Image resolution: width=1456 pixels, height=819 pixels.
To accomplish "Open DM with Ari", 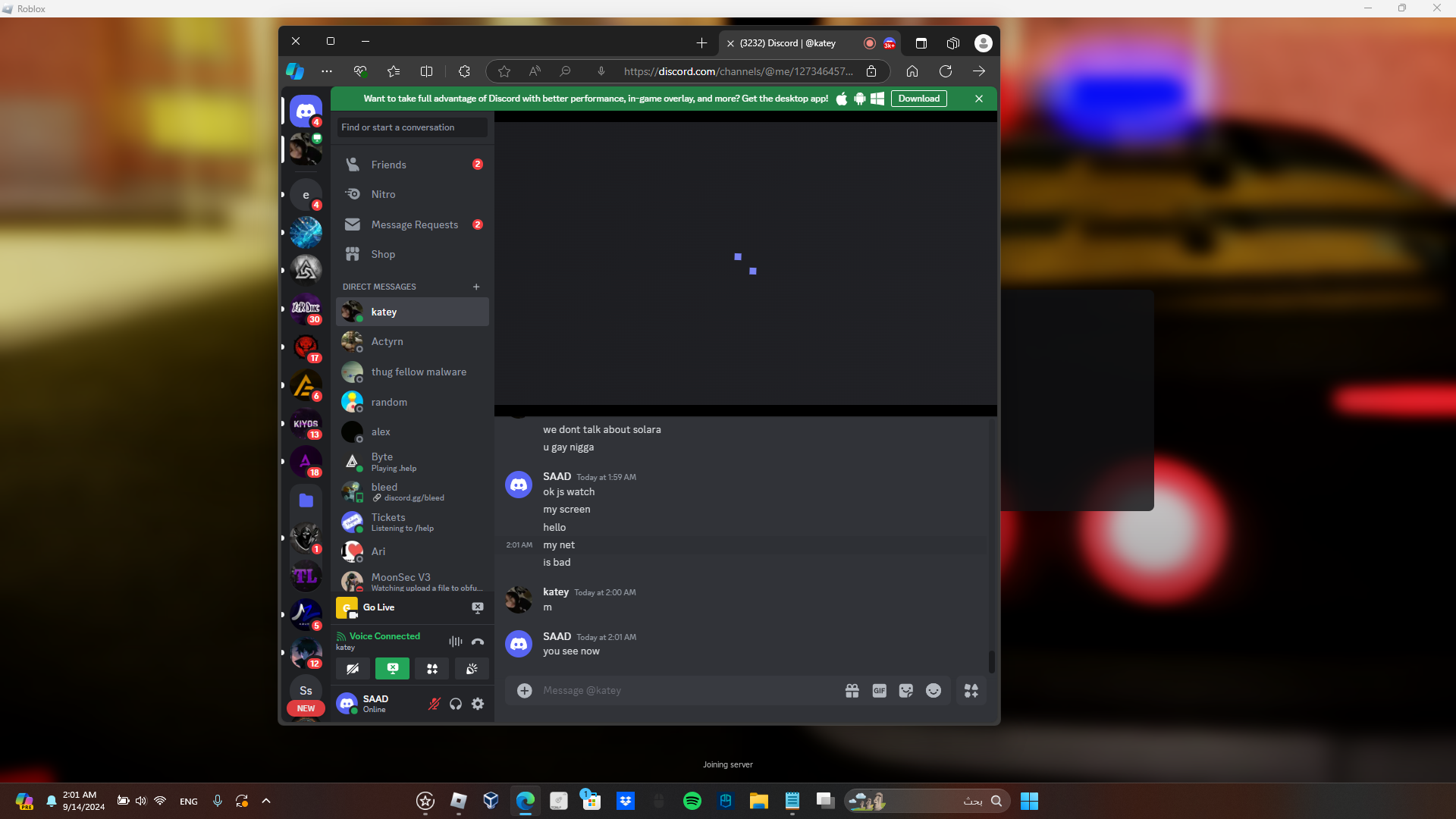I will (413, 552).
